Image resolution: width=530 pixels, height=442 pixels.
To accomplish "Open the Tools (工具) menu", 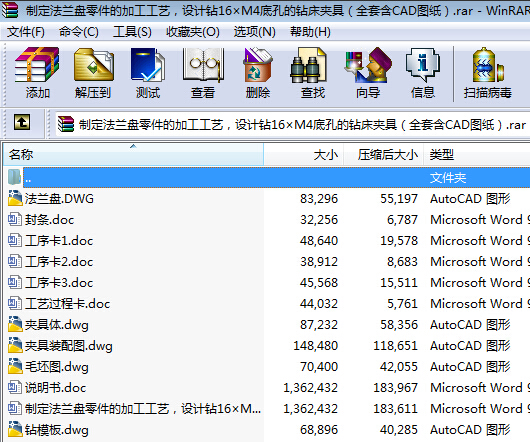I will tap(132, 32).
